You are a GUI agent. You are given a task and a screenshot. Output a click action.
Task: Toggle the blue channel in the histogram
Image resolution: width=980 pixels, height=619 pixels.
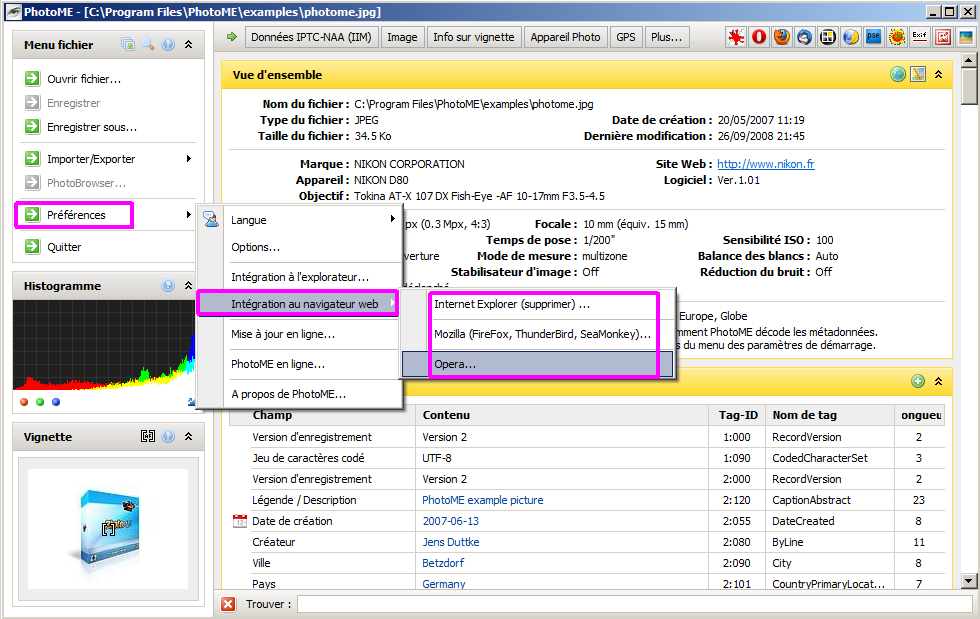point(56,402)
